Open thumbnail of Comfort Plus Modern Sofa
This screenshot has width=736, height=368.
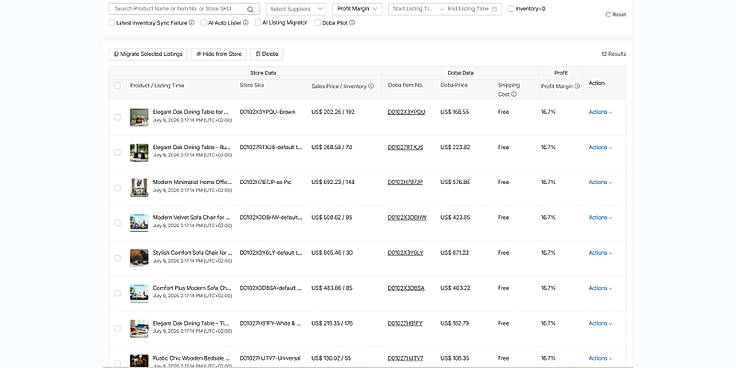139,293
